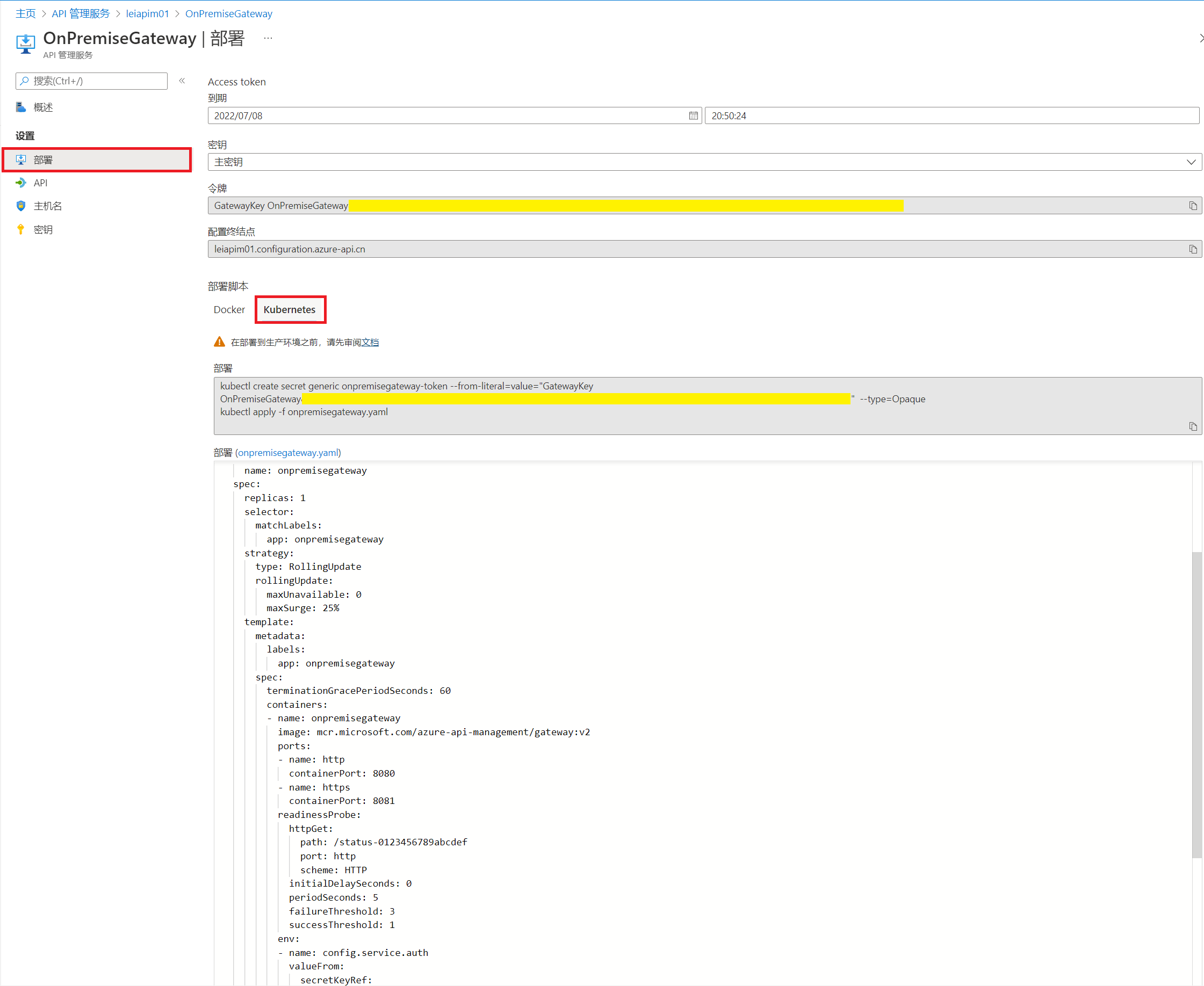Screen dimensions: 1204x986
Task: Copy the kubectl deployment command
Action: (1193, 426)
